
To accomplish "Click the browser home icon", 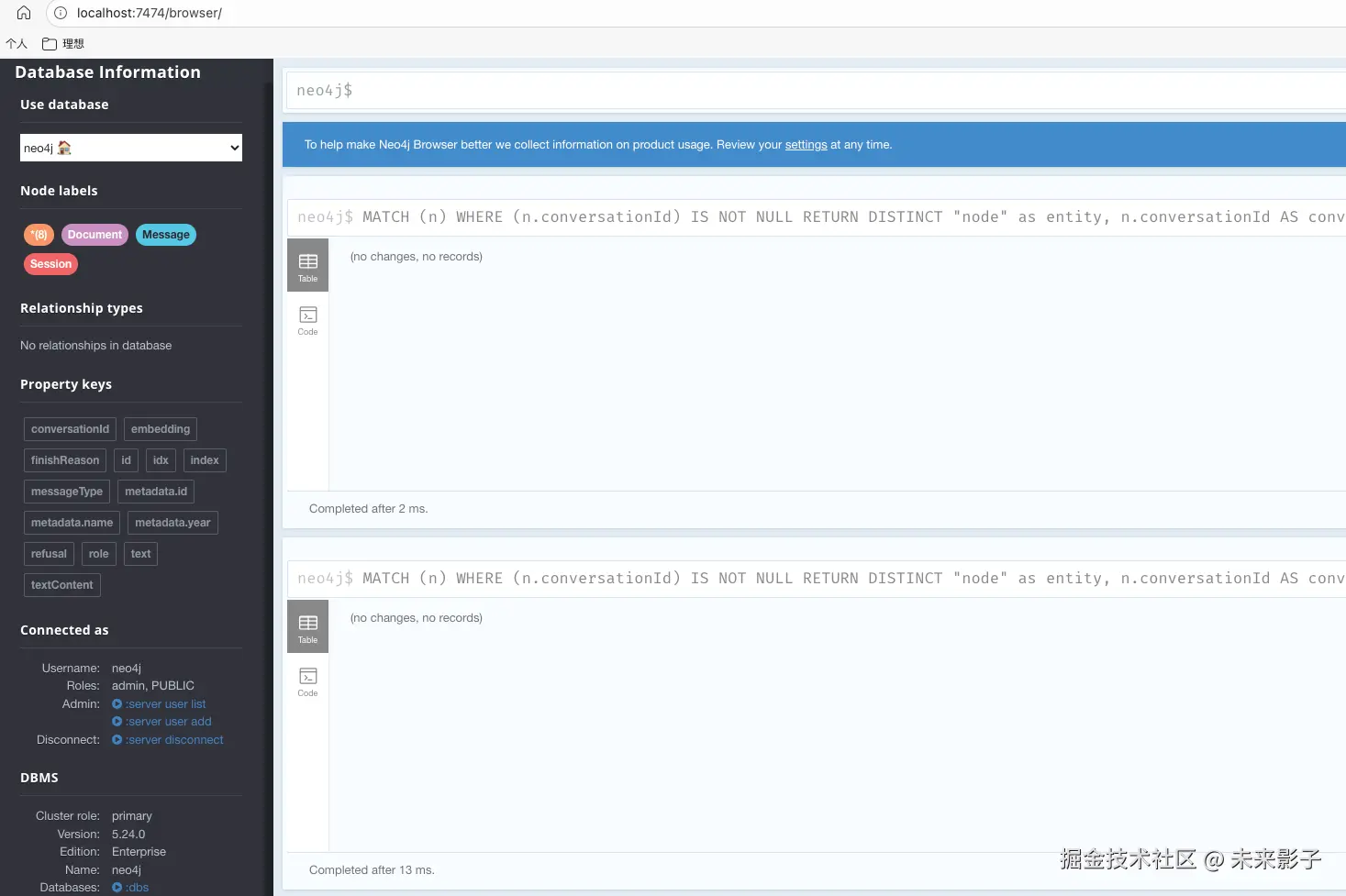I will pyautogui.click(x=24, y=13).
